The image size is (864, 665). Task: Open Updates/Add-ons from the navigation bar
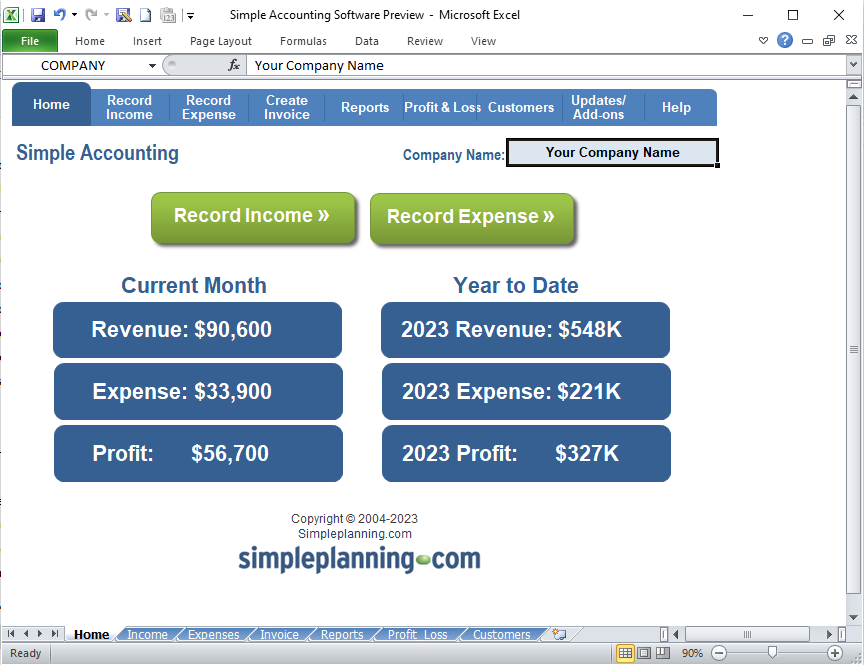click(x=598, y=107)
